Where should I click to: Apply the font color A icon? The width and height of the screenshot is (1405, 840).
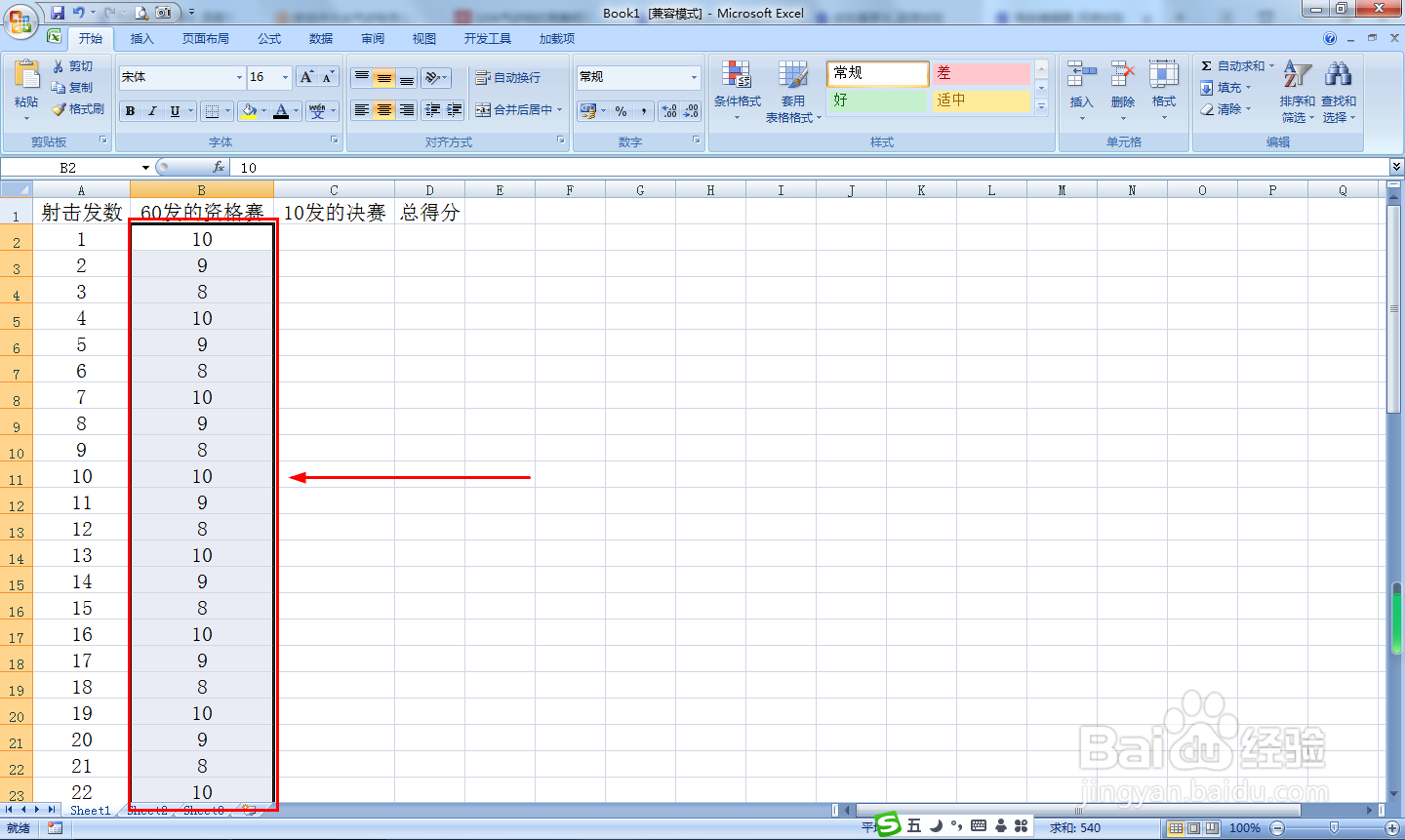click(281, 111)
